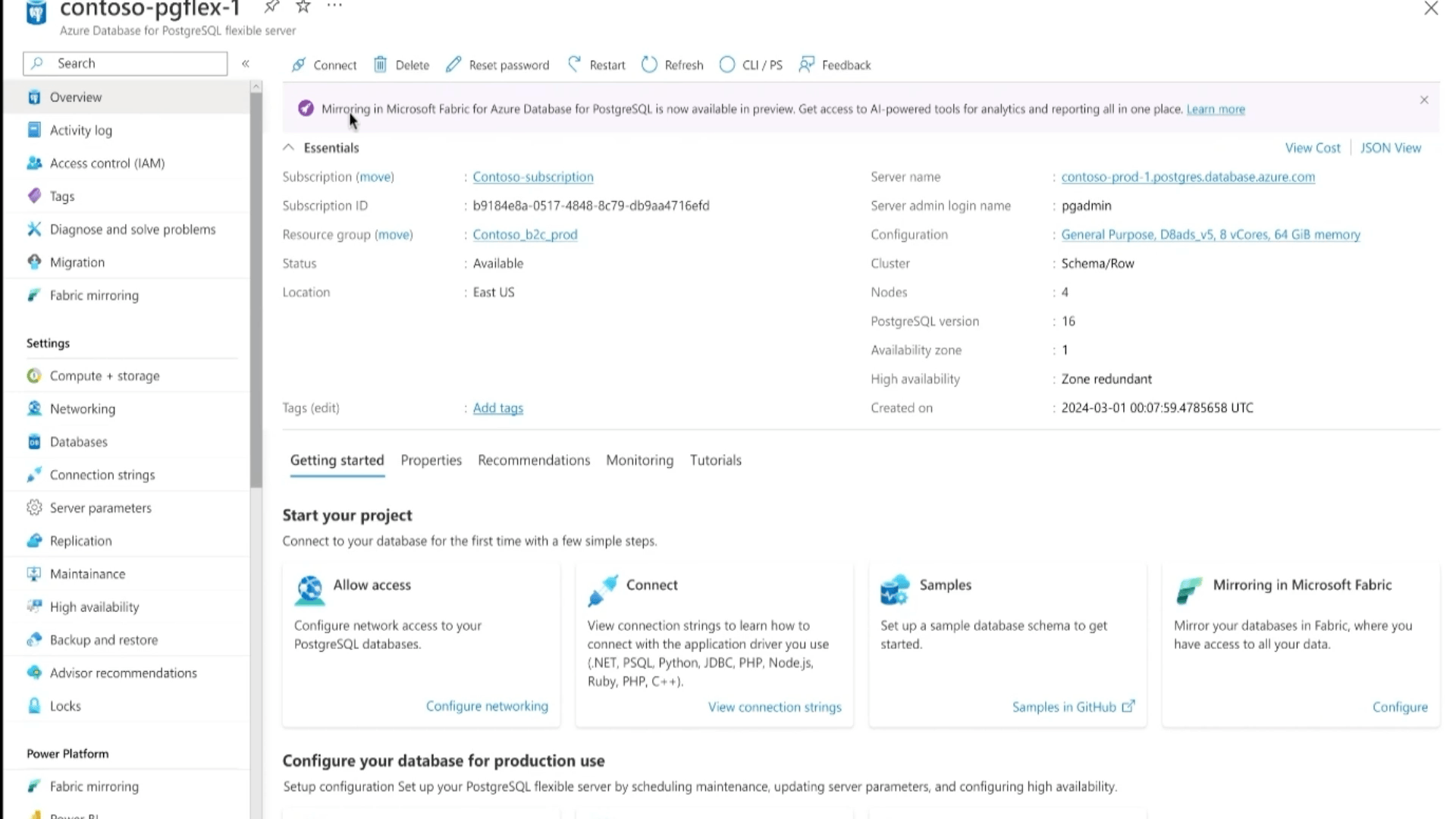Click the Networking icon in Settings
Image resolution: width=1456 pixels, height=819 pixels.
click(34, 409)
